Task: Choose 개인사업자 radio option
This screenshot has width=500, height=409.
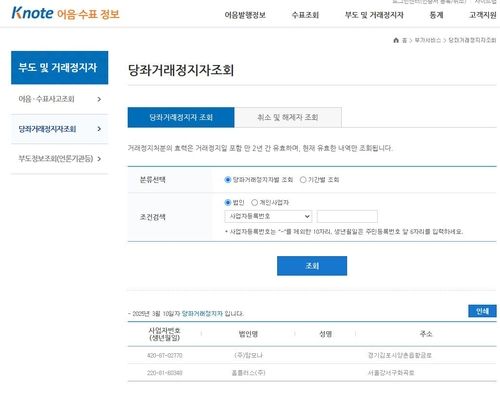Action: [254, 202]
